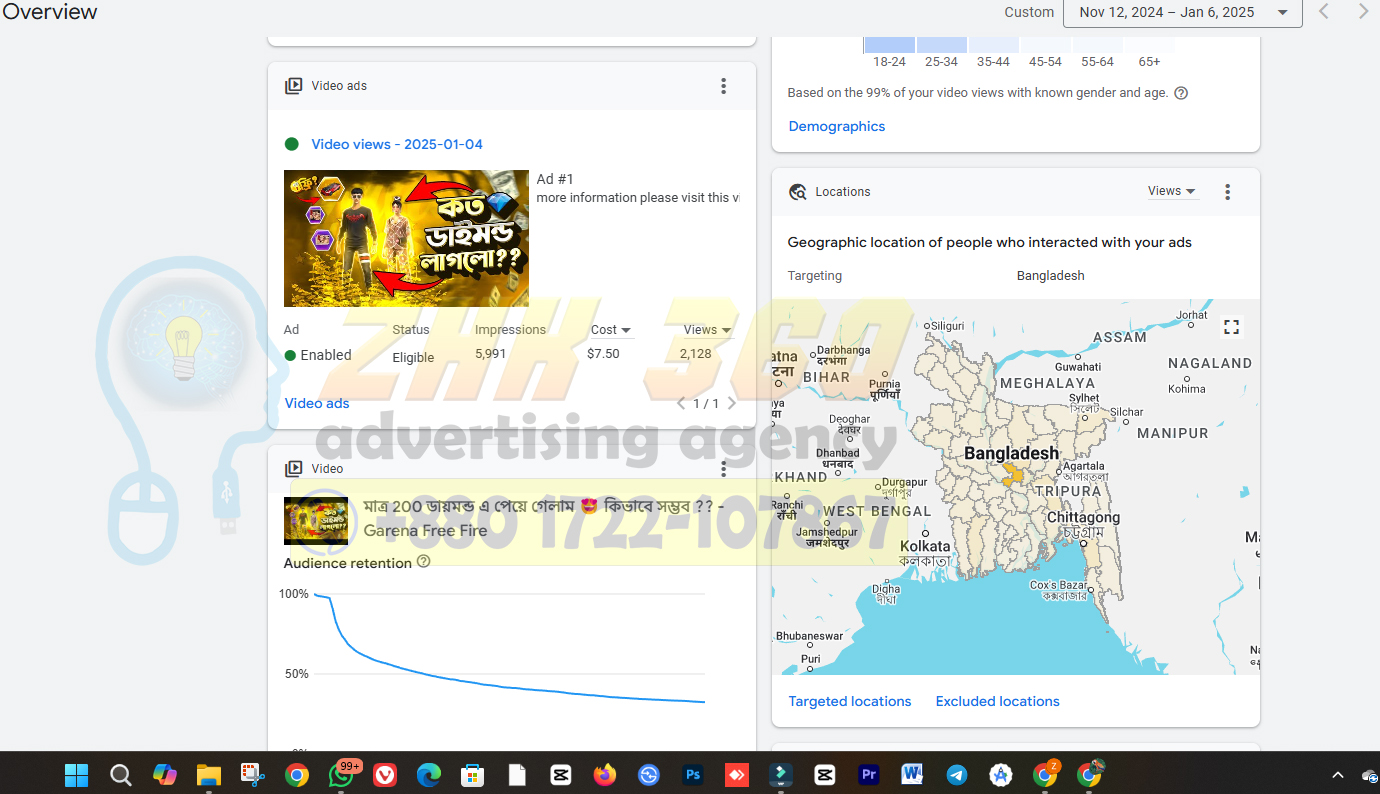Open WhatsApp from the taskbar
The height and width of the screenshot is (794, 1380).
[x=341, y=775]
